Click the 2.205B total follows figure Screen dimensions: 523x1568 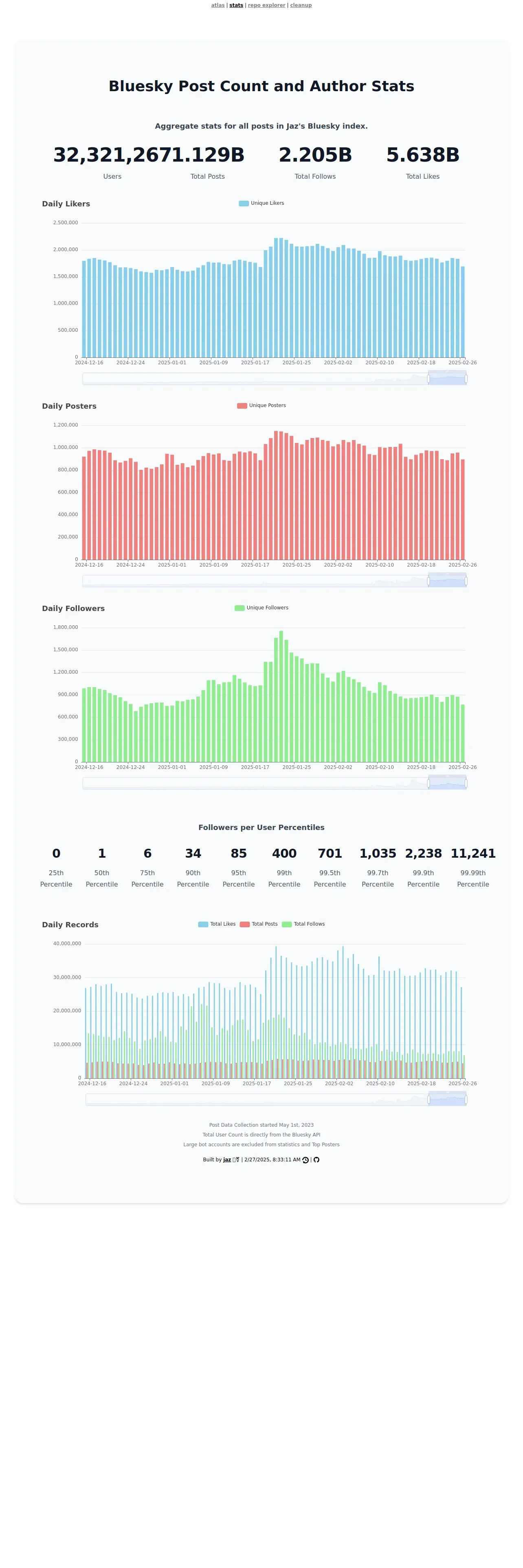(315, 155)
